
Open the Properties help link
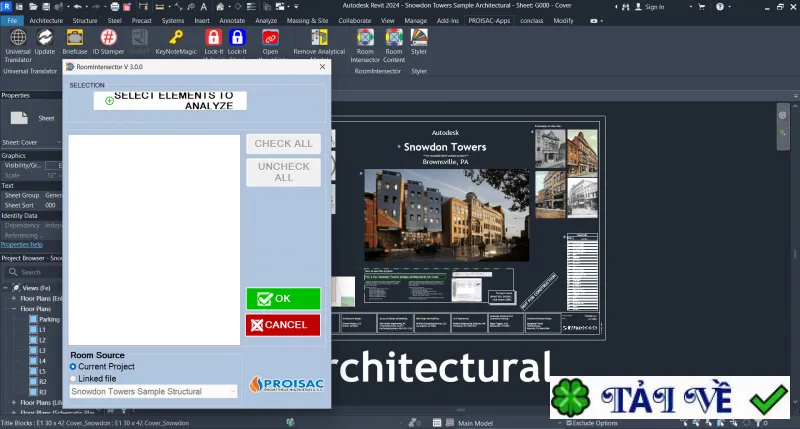pos(22,244)
